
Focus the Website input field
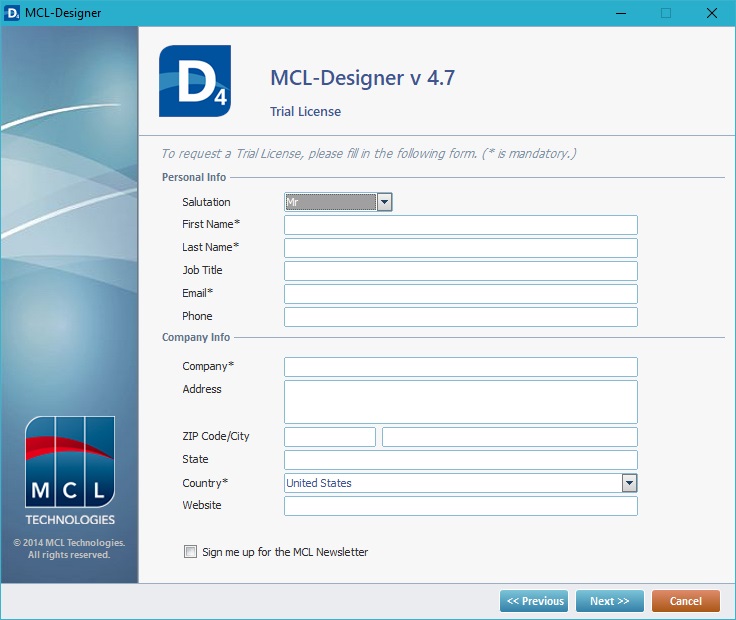pyautogui.click(x=460, y=506)
